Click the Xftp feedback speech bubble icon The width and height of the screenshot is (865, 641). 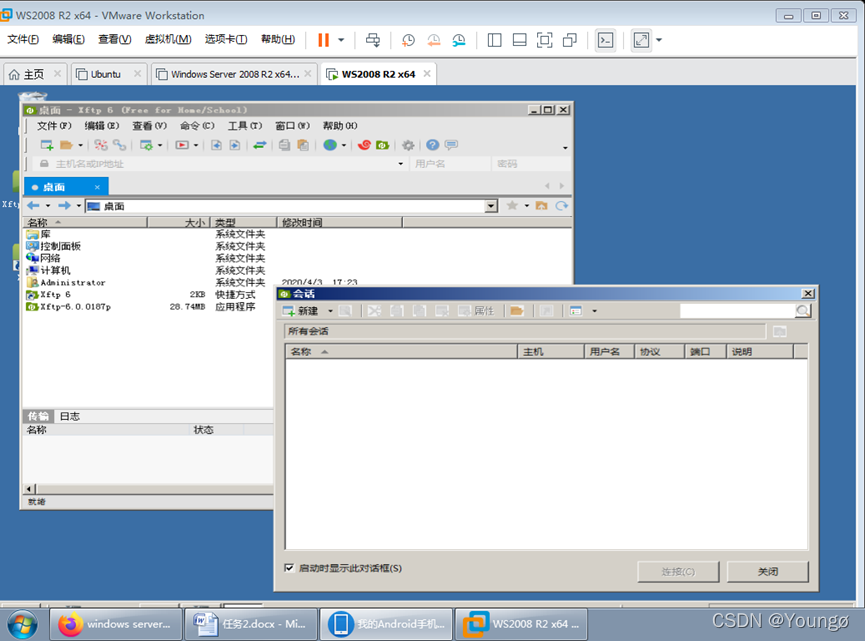tap(451, 145)
